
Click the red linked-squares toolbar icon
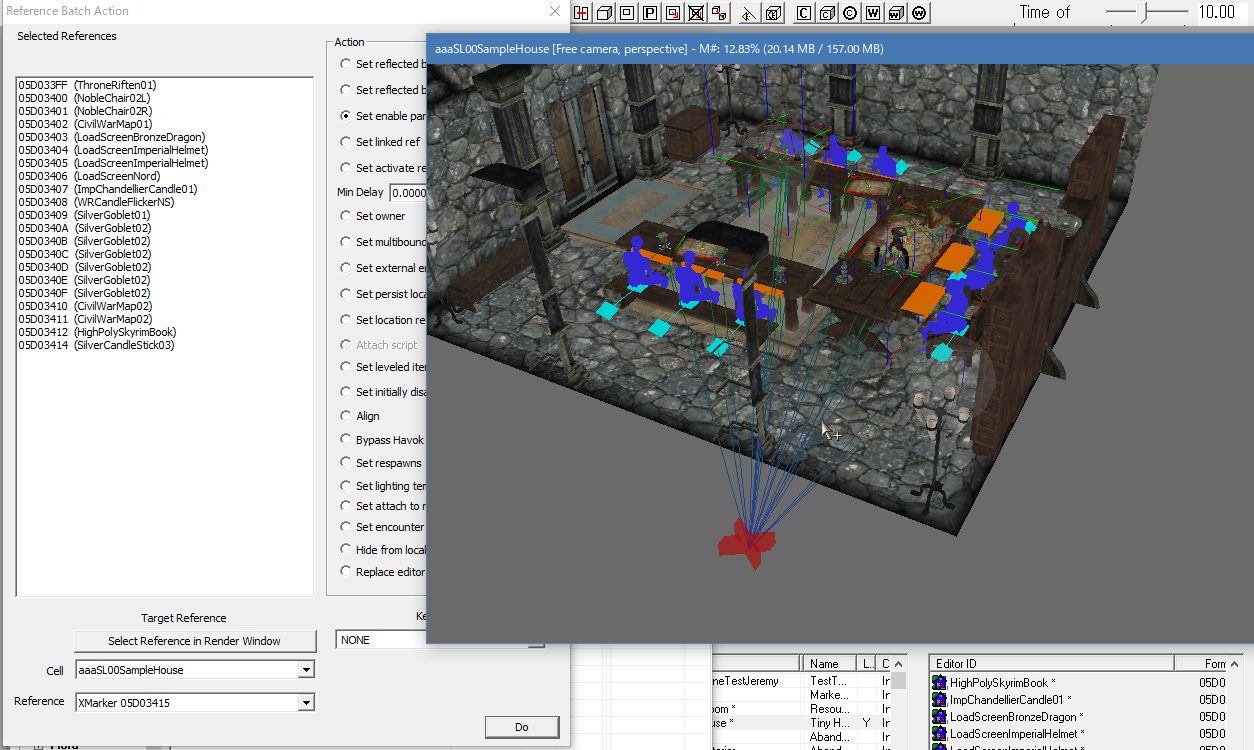point(719,13)
